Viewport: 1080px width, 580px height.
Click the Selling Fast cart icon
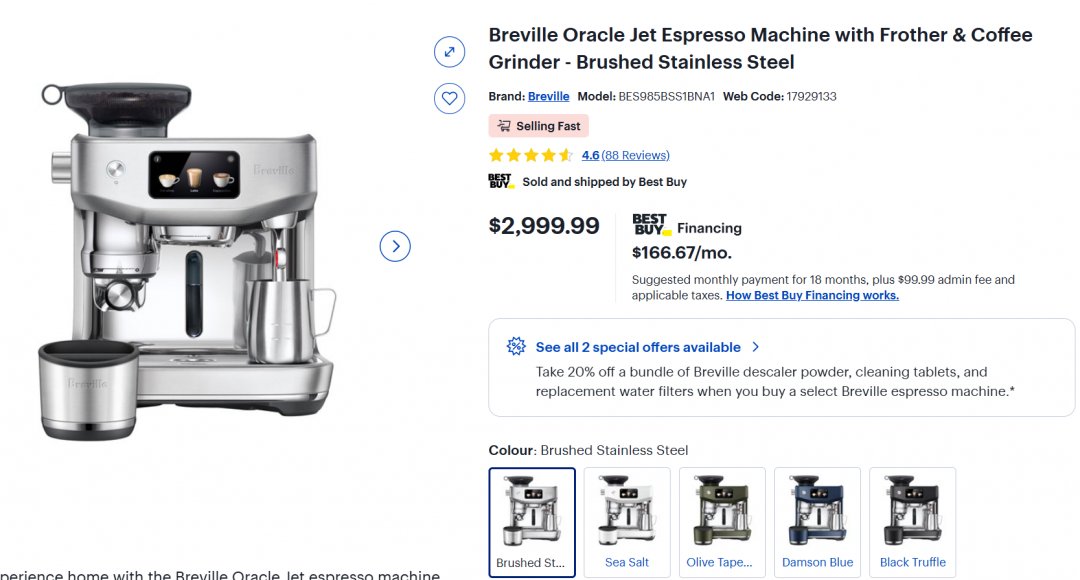[x=504, y=126]
